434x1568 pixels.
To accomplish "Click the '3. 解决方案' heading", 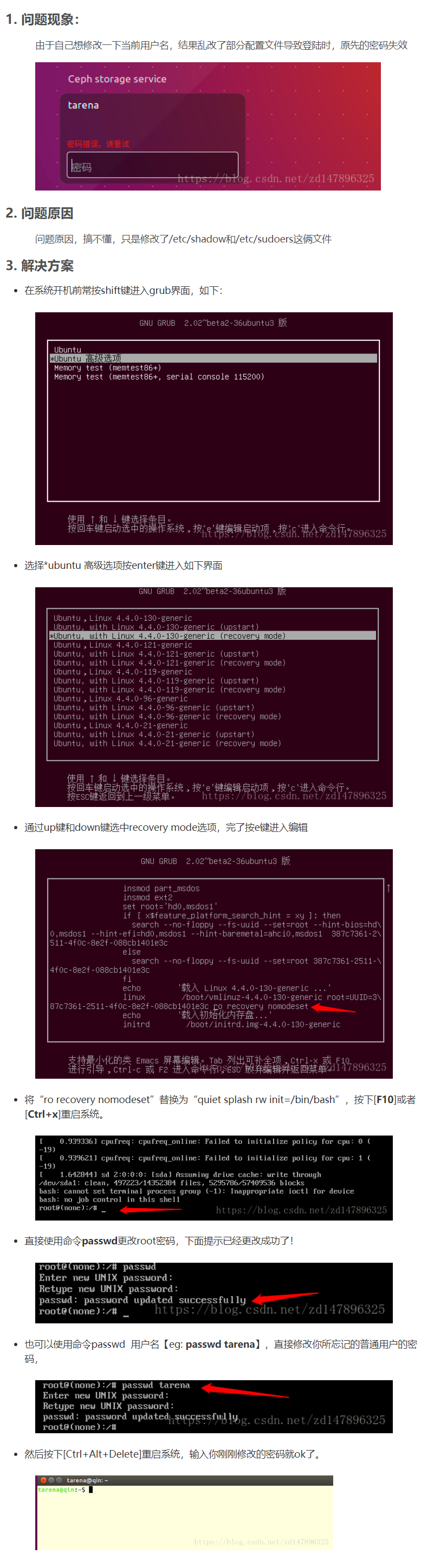I will coord(40,265).
